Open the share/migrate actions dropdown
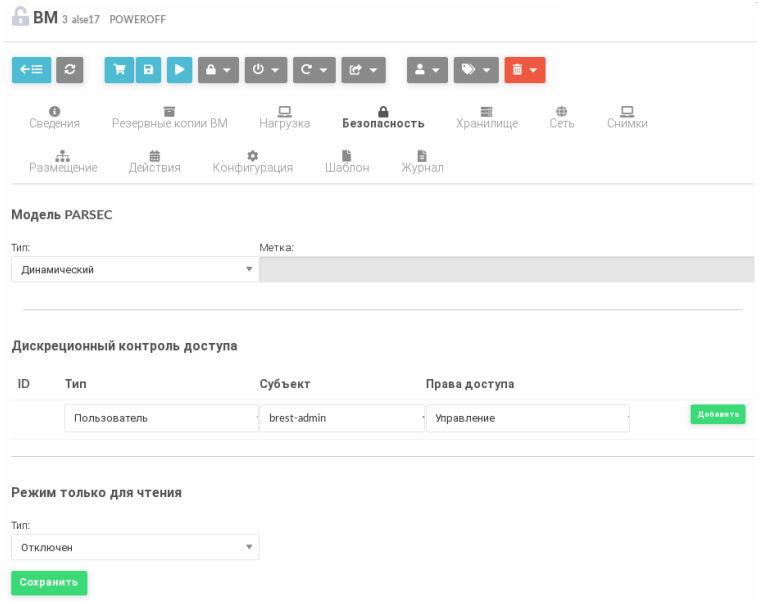Viewport: 762px width, 601px height. tap(364, 70)
